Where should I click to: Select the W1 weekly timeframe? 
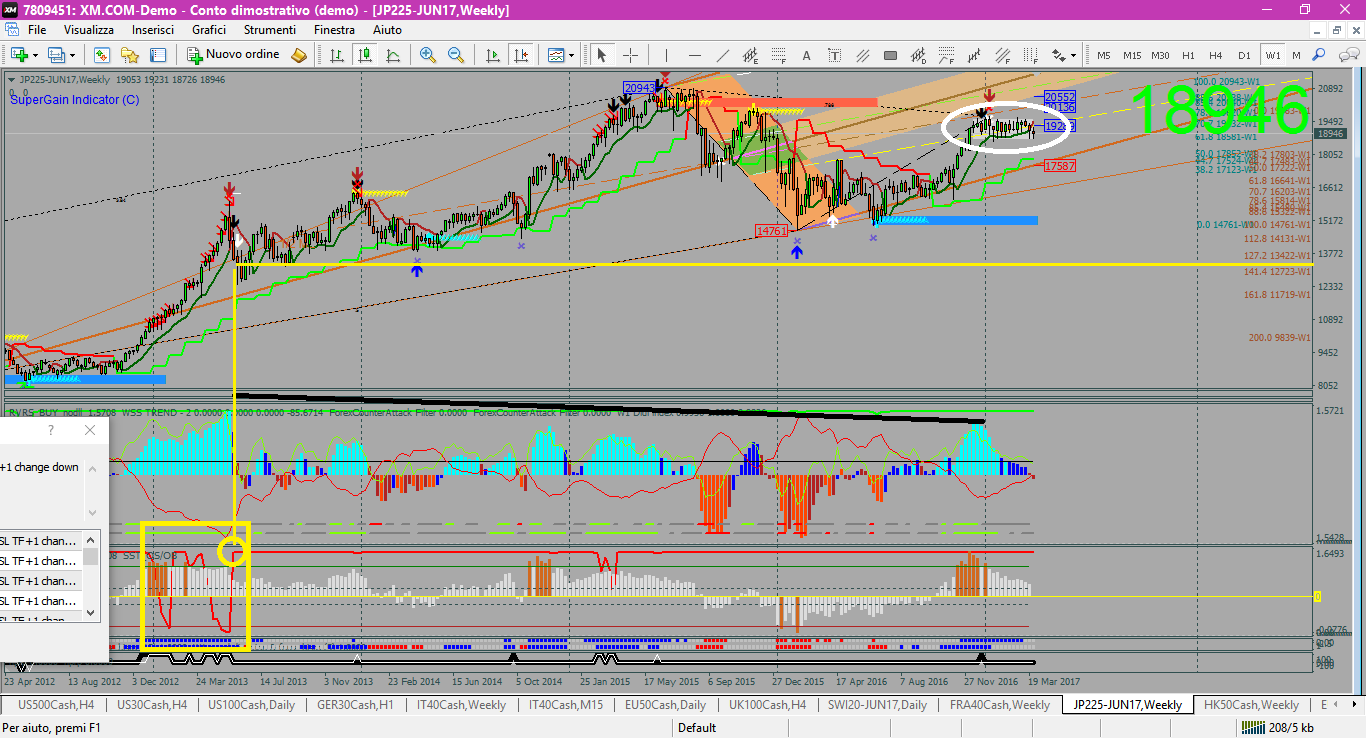(x=1272, y=55)
